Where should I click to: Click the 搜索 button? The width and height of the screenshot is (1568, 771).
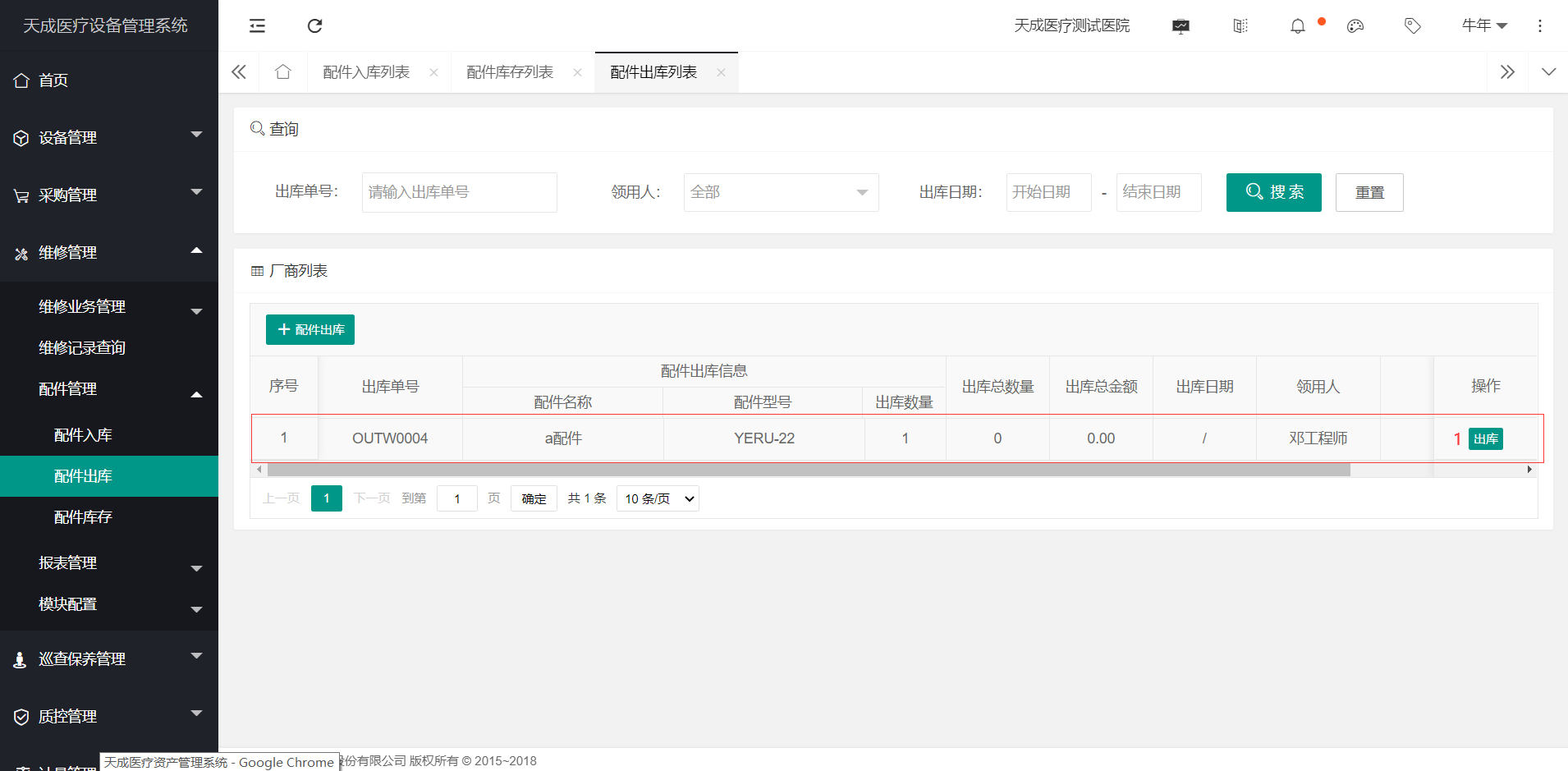tap(1274, 192)
